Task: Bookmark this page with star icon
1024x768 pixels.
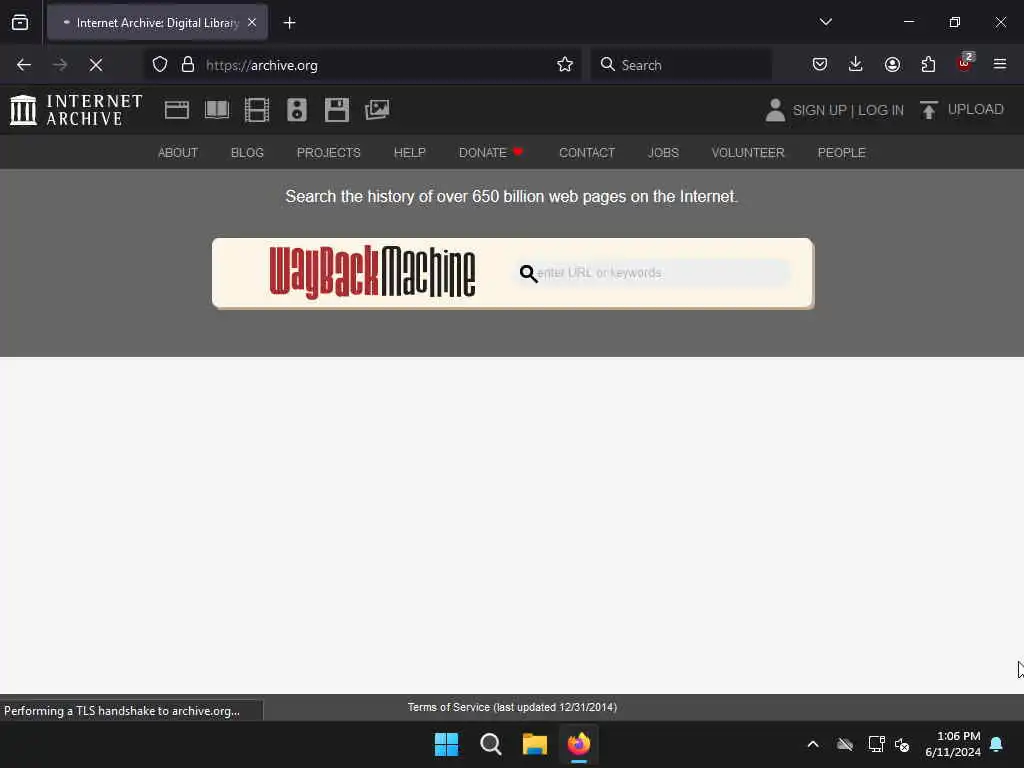Action: click(x=565, y=65)
